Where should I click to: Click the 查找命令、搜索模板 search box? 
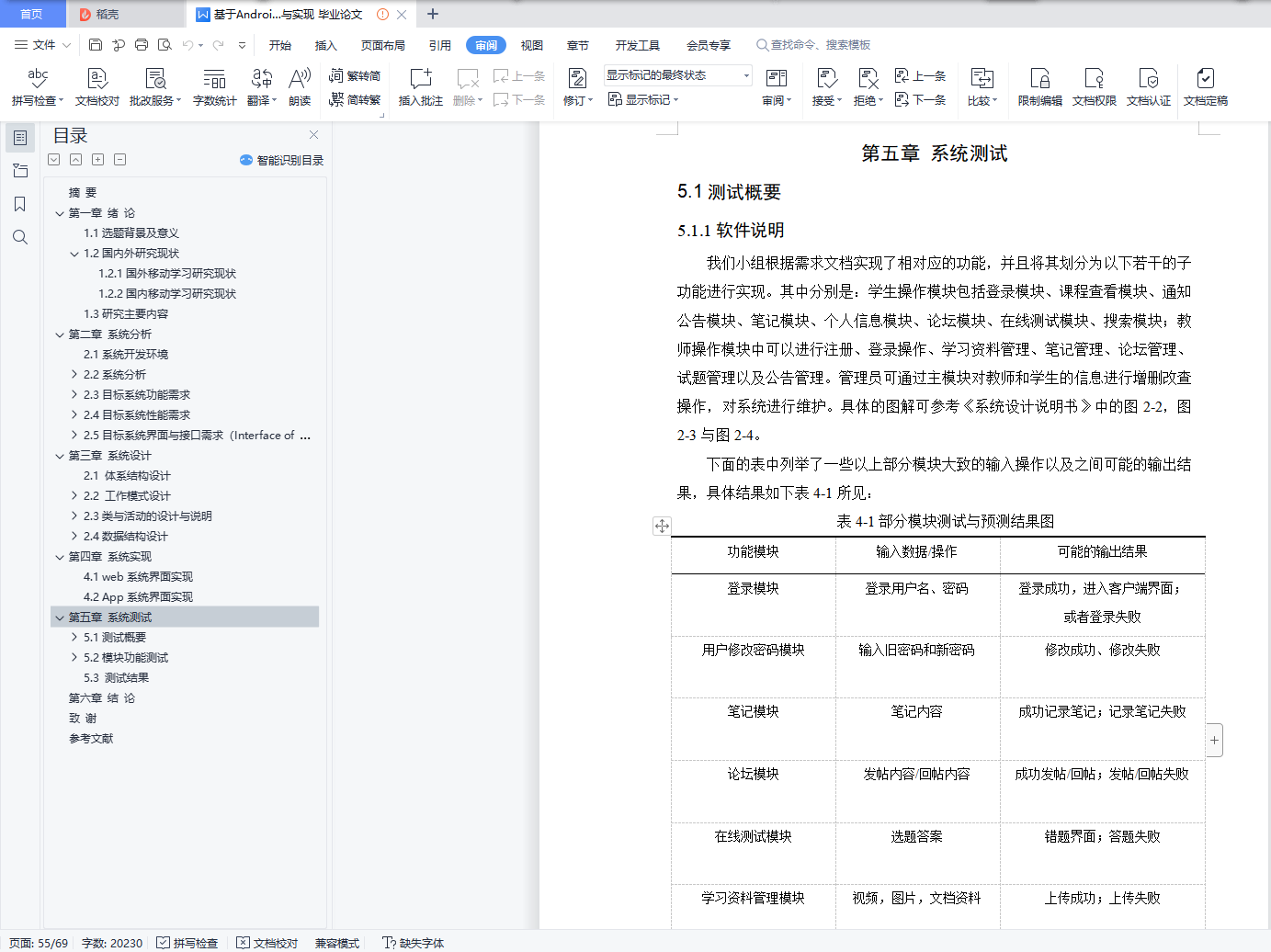[x=813, y=45]
